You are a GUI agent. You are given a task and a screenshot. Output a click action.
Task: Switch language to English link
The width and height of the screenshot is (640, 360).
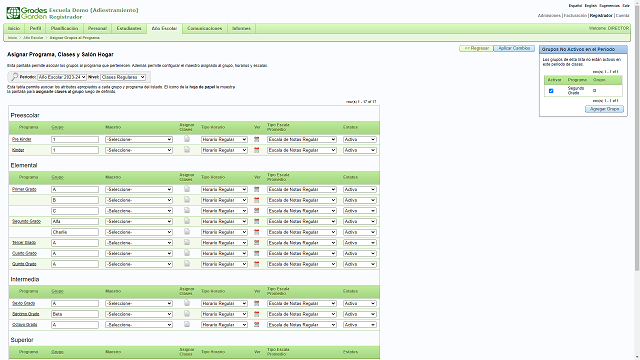[x=590, y=6]
